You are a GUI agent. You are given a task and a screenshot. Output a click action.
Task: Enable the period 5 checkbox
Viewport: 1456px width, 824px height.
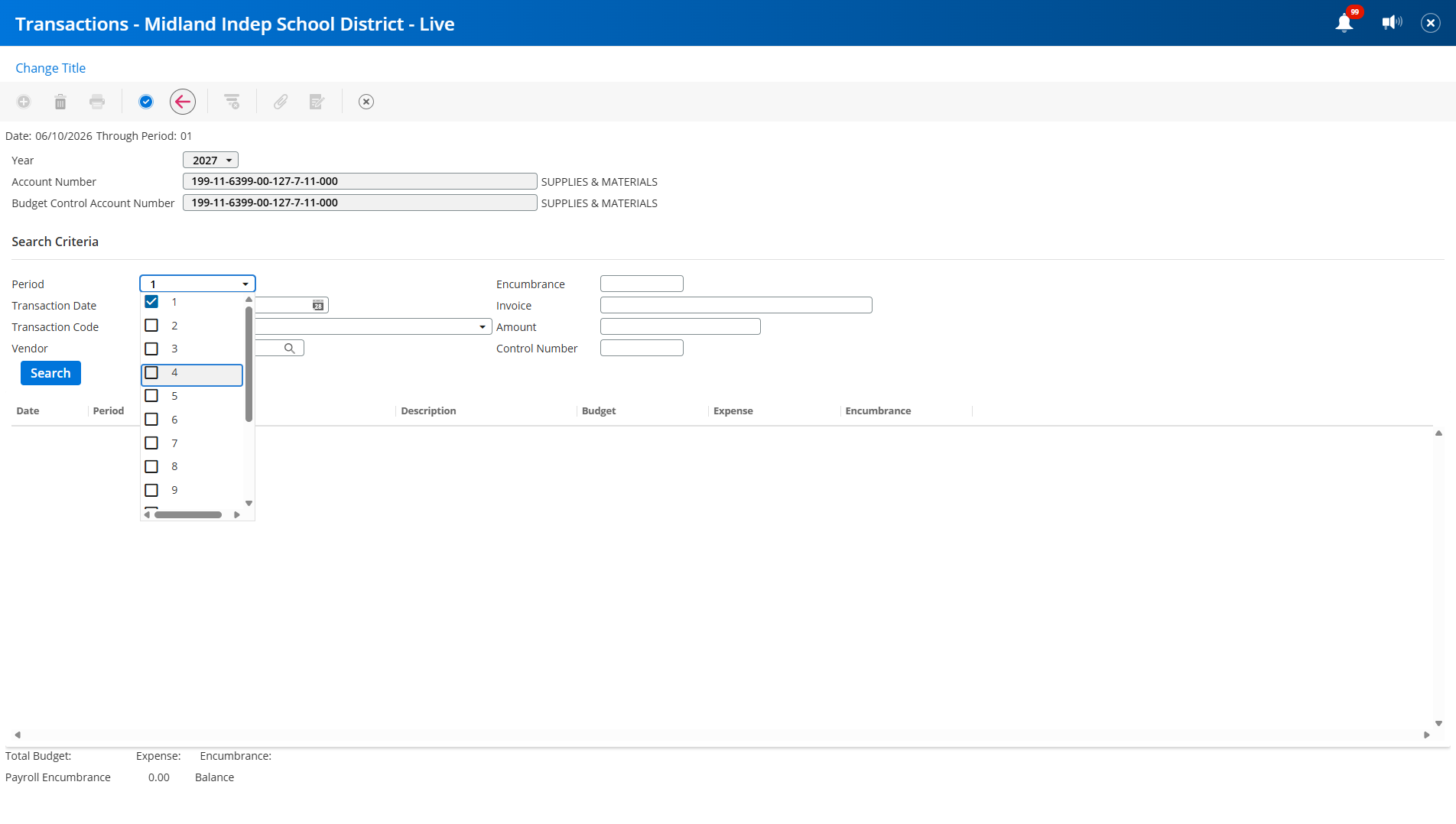coord(151,396)
